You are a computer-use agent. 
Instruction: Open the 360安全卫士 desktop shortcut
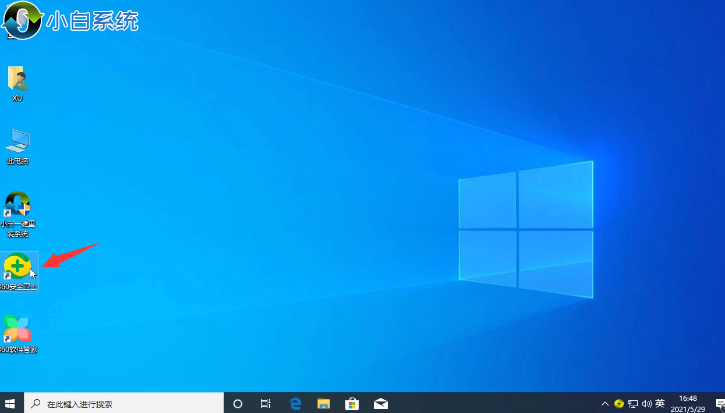point(18,268)
